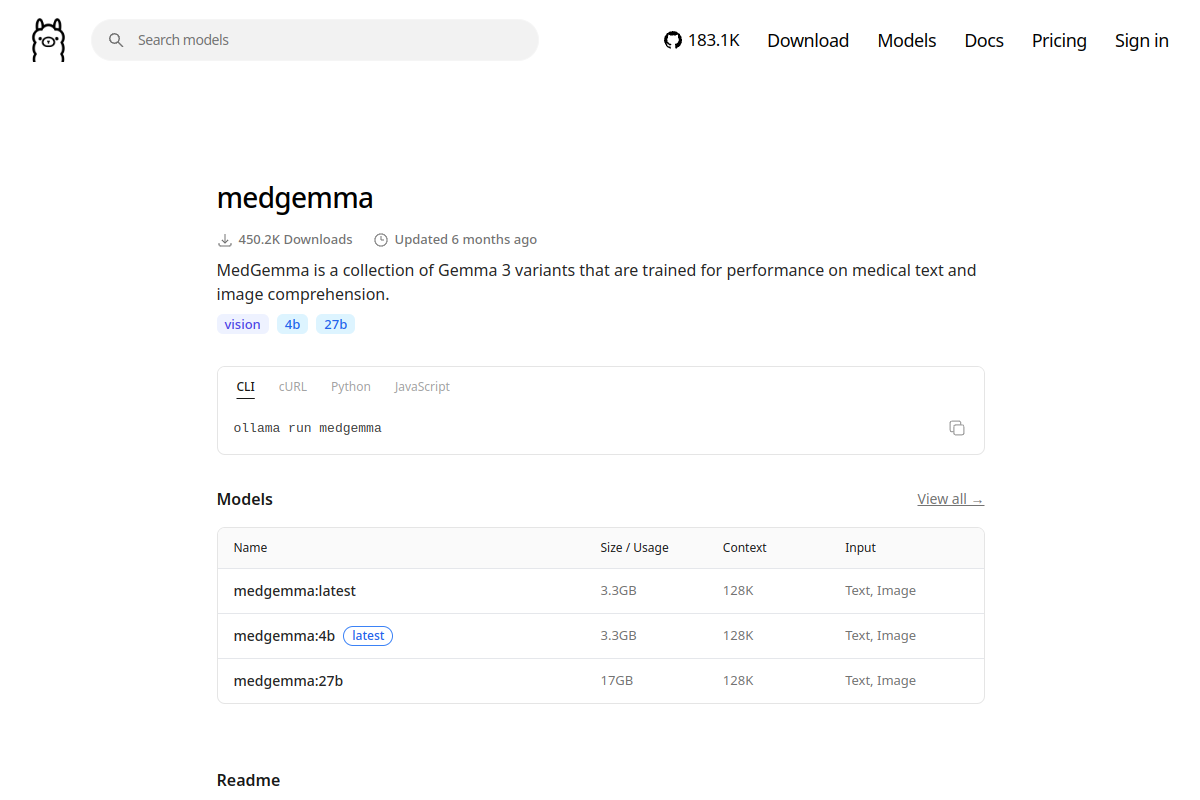
Task: Switch to the Python tab
Action: (351, 387)
